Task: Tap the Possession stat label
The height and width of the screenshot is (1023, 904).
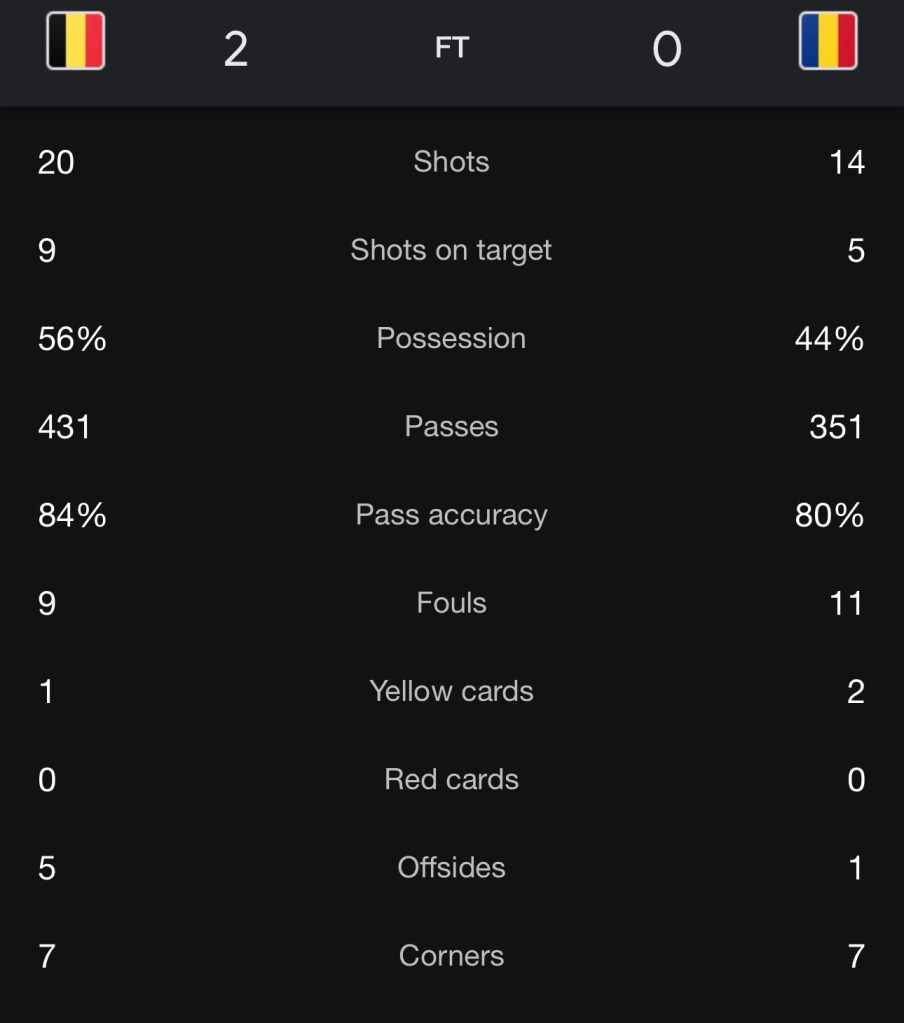Action: coord(451,338)
